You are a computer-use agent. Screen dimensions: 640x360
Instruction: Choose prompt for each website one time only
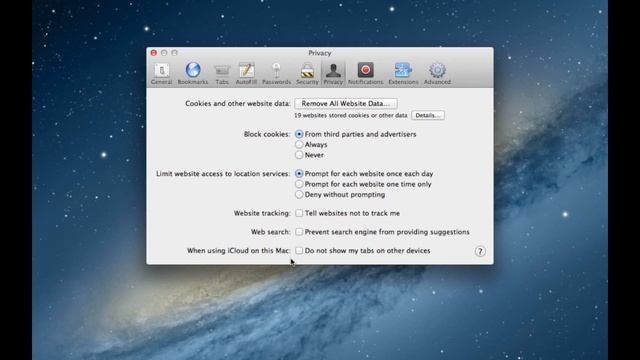click(299, 184)
